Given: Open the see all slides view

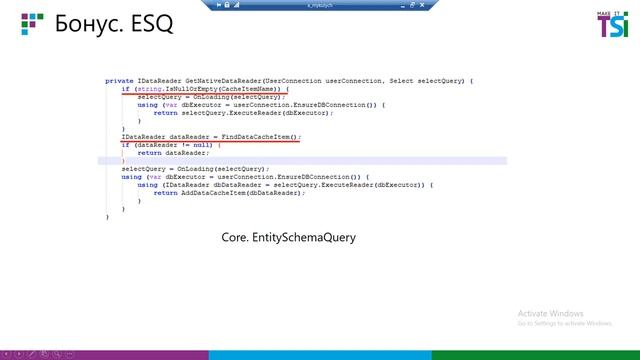Looking at the screenshot, I should point(44,354).
